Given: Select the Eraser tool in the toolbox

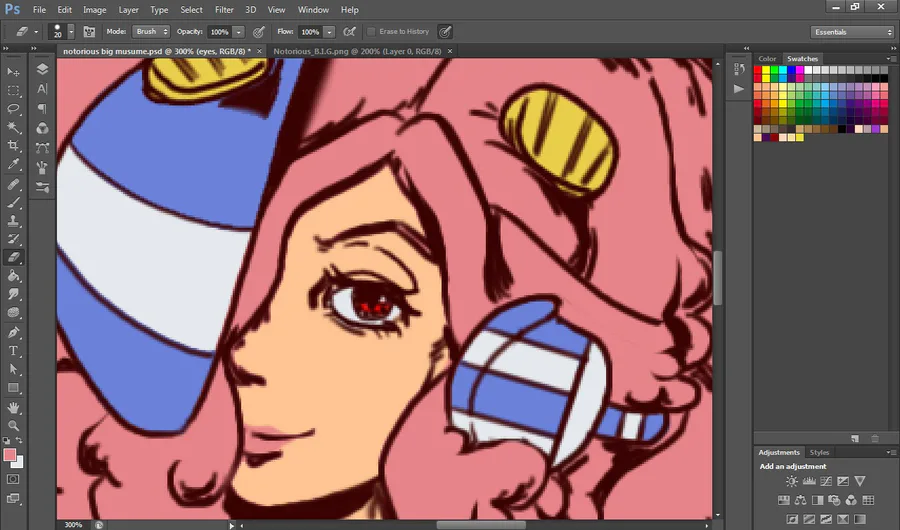Looking at the screenshot, I should click(x=13, y=258).
